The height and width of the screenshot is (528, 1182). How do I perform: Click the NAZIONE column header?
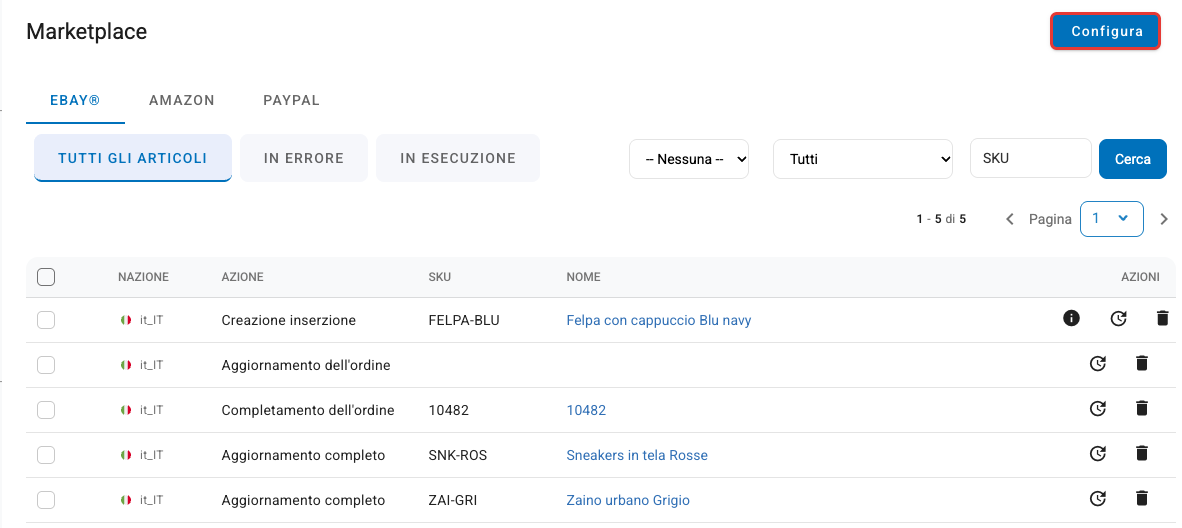click(x=143, y=277)
